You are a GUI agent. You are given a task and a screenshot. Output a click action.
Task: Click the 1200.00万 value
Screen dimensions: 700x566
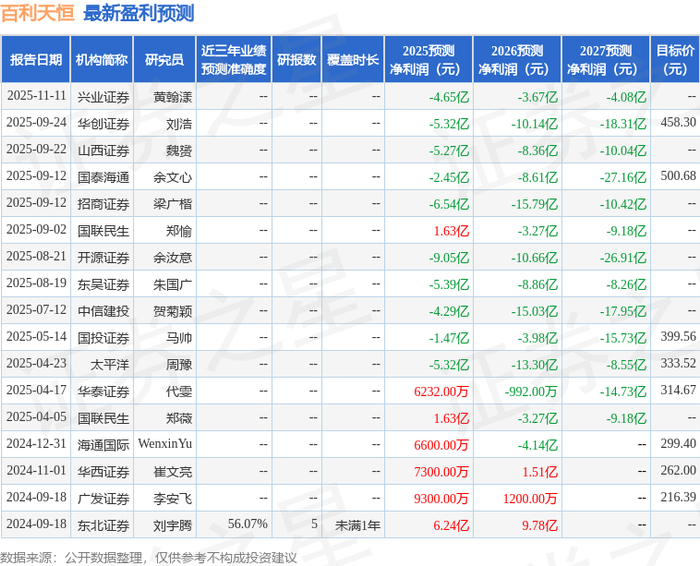530,499
